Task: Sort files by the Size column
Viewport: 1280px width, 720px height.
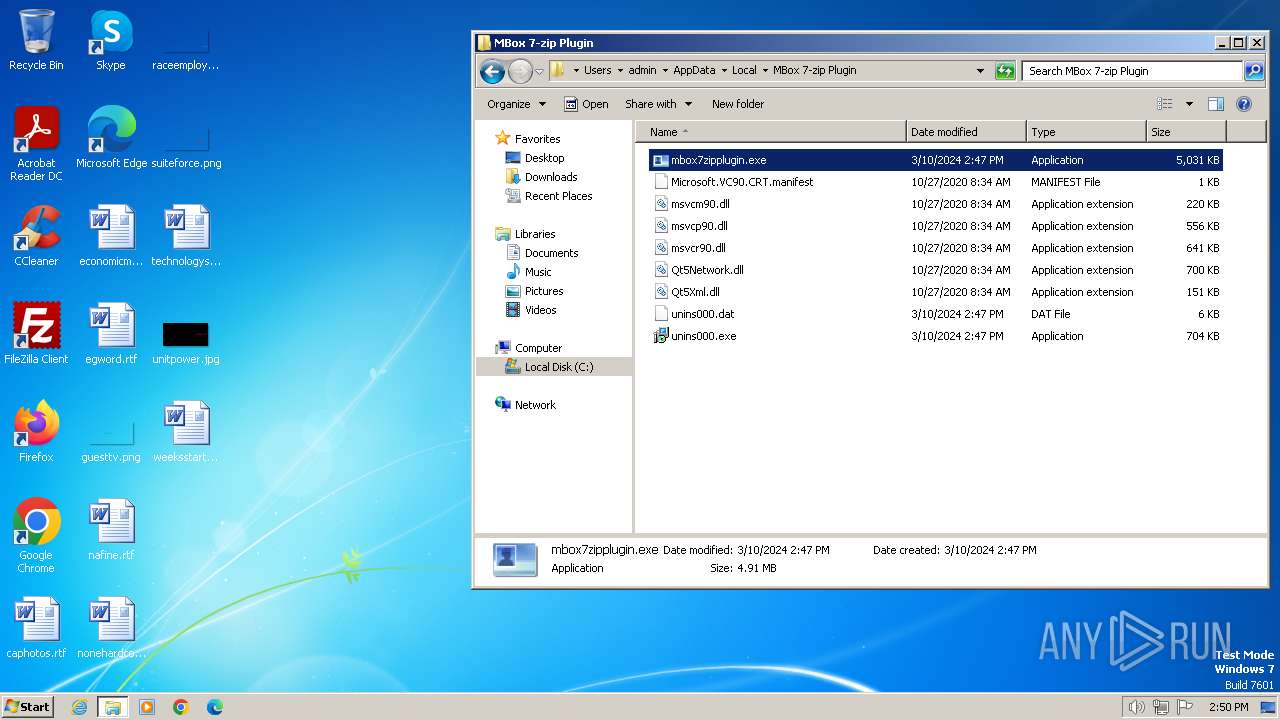Action: coord(1186,132)
